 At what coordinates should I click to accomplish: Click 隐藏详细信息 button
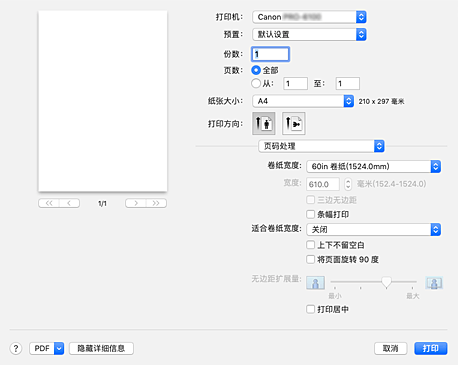pyautogui.click(x=101, y=348)
